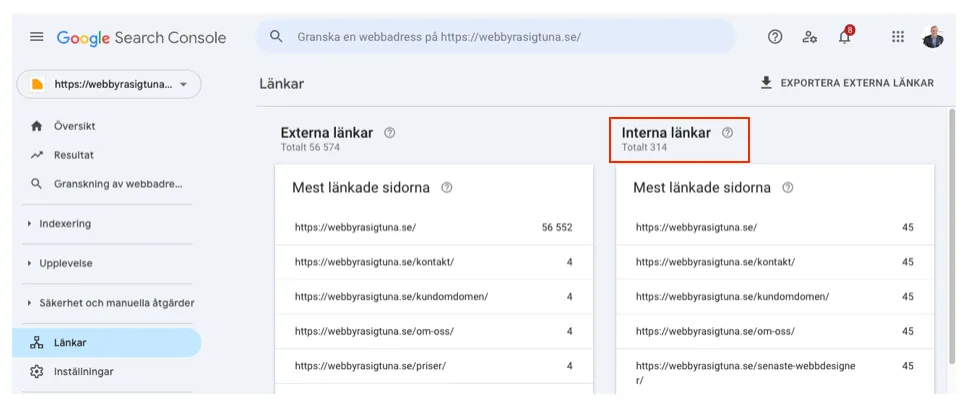Open notifications bell with 8 alerts

[x=845, y=36]
